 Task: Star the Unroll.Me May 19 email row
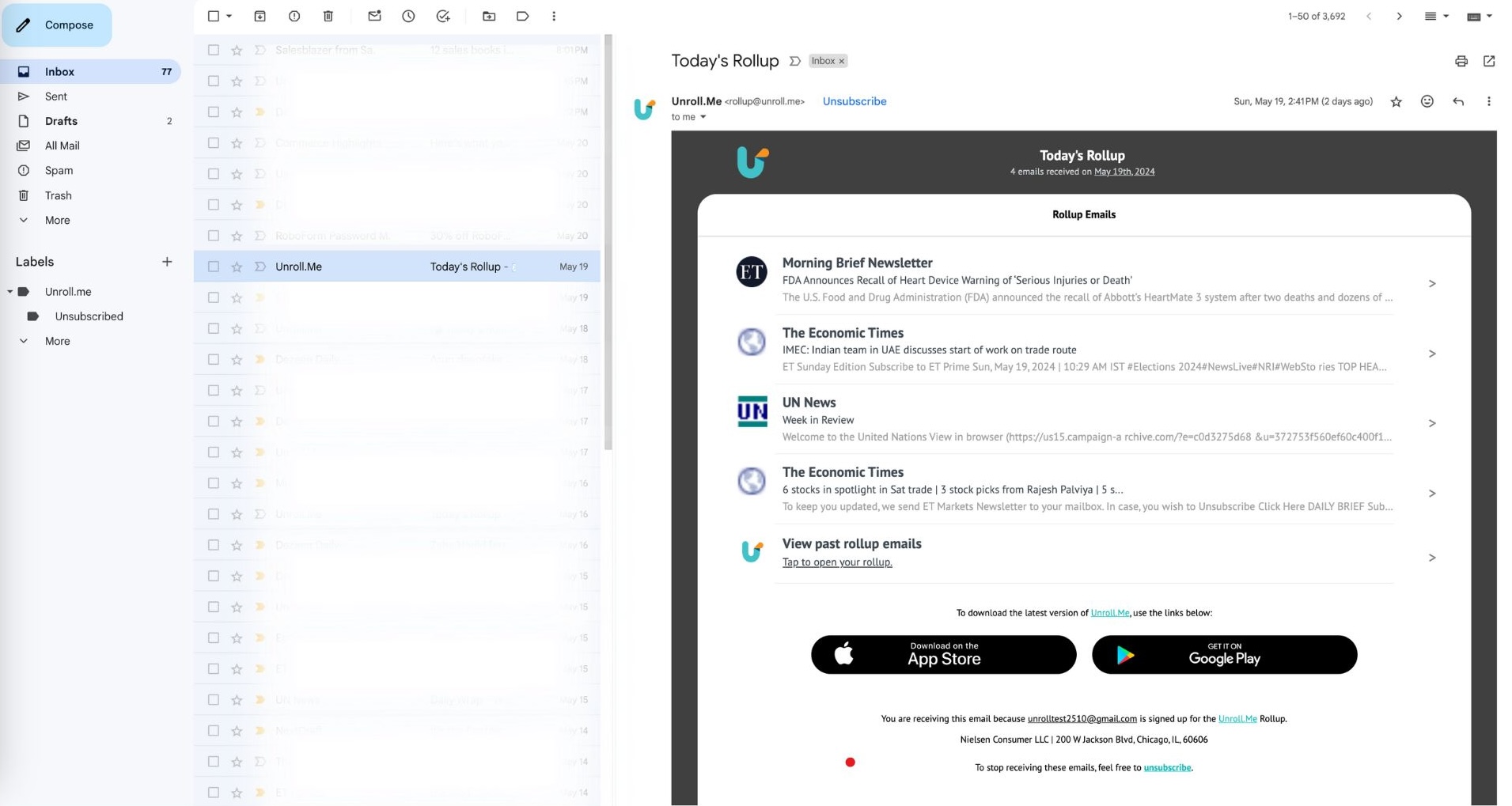coord(237,267)
